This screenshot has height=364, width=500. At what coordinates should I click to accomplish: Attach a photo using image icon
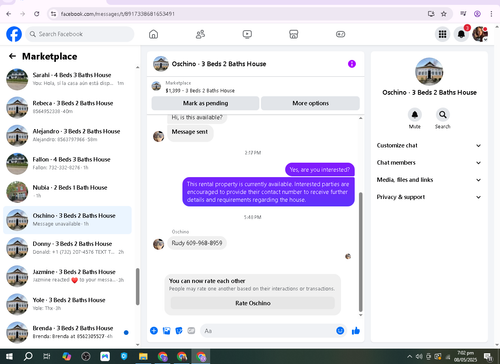166,330
